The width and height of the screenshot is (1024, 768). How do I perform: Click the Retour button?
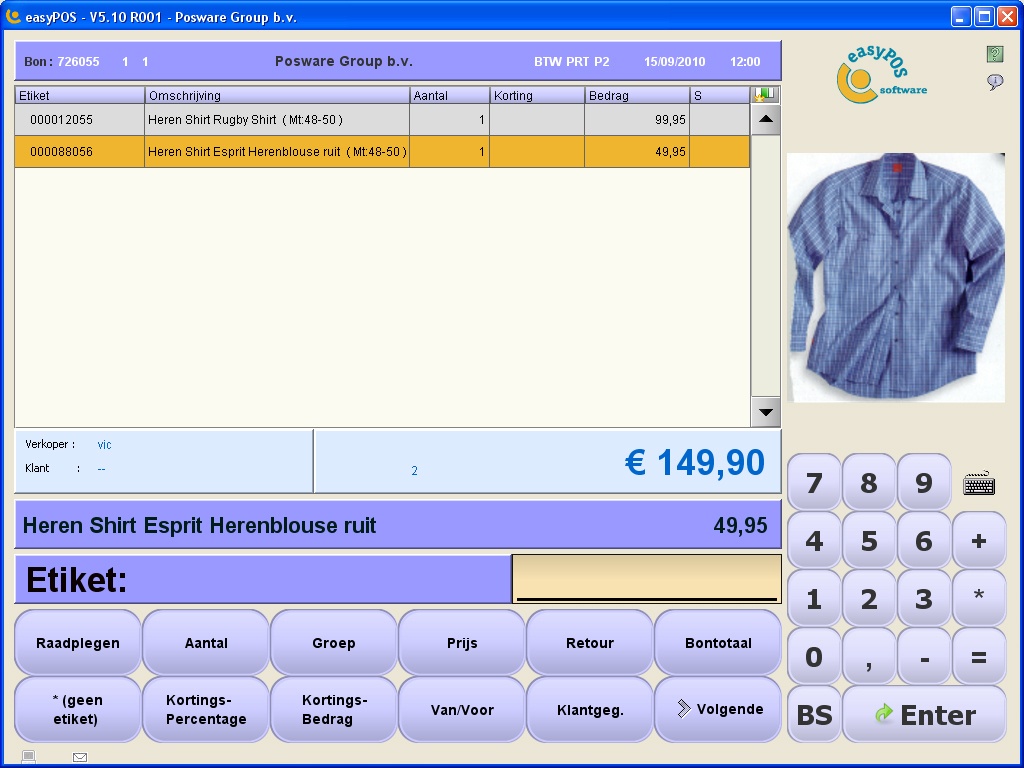(590, 643)
